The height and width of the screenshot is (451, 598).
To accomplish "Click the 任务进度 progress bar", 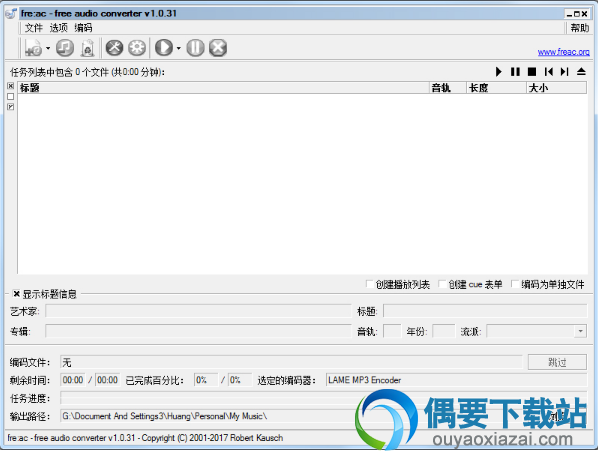I will coord(324,398).
